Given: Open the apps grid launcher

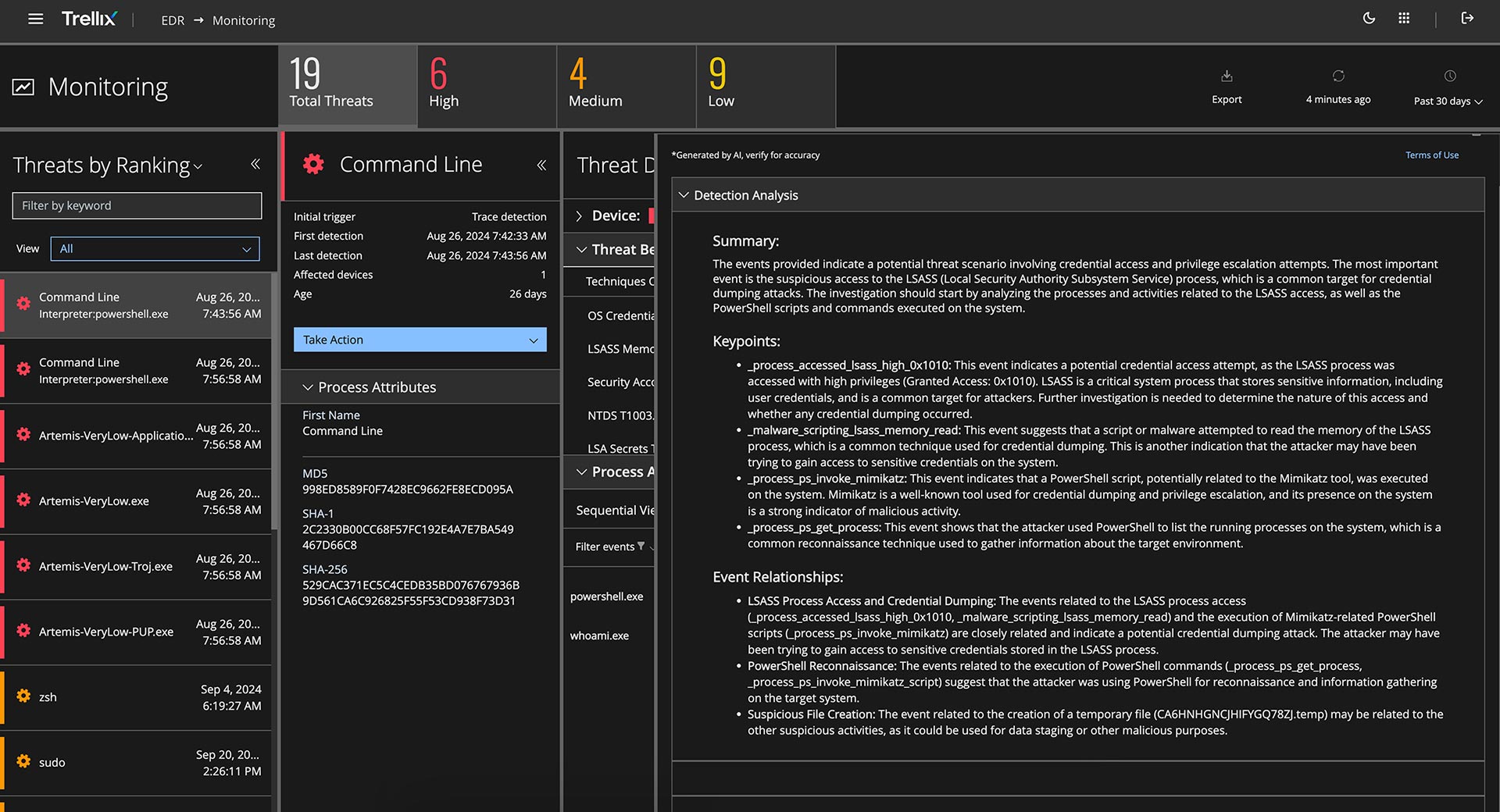Looking at the screenshot, I should click(1404, 18).
